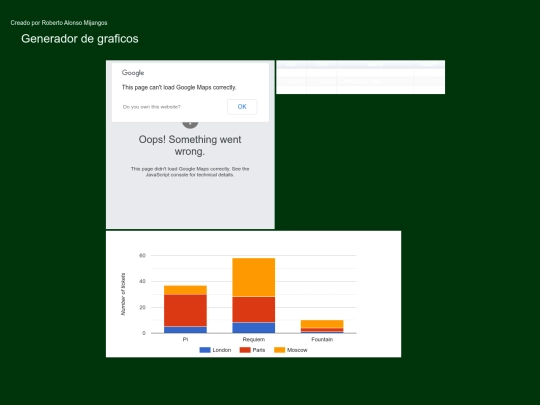540x405 pixels.
Task: Click the 'Generador de graficos' page title
Action: click(80, 39)
